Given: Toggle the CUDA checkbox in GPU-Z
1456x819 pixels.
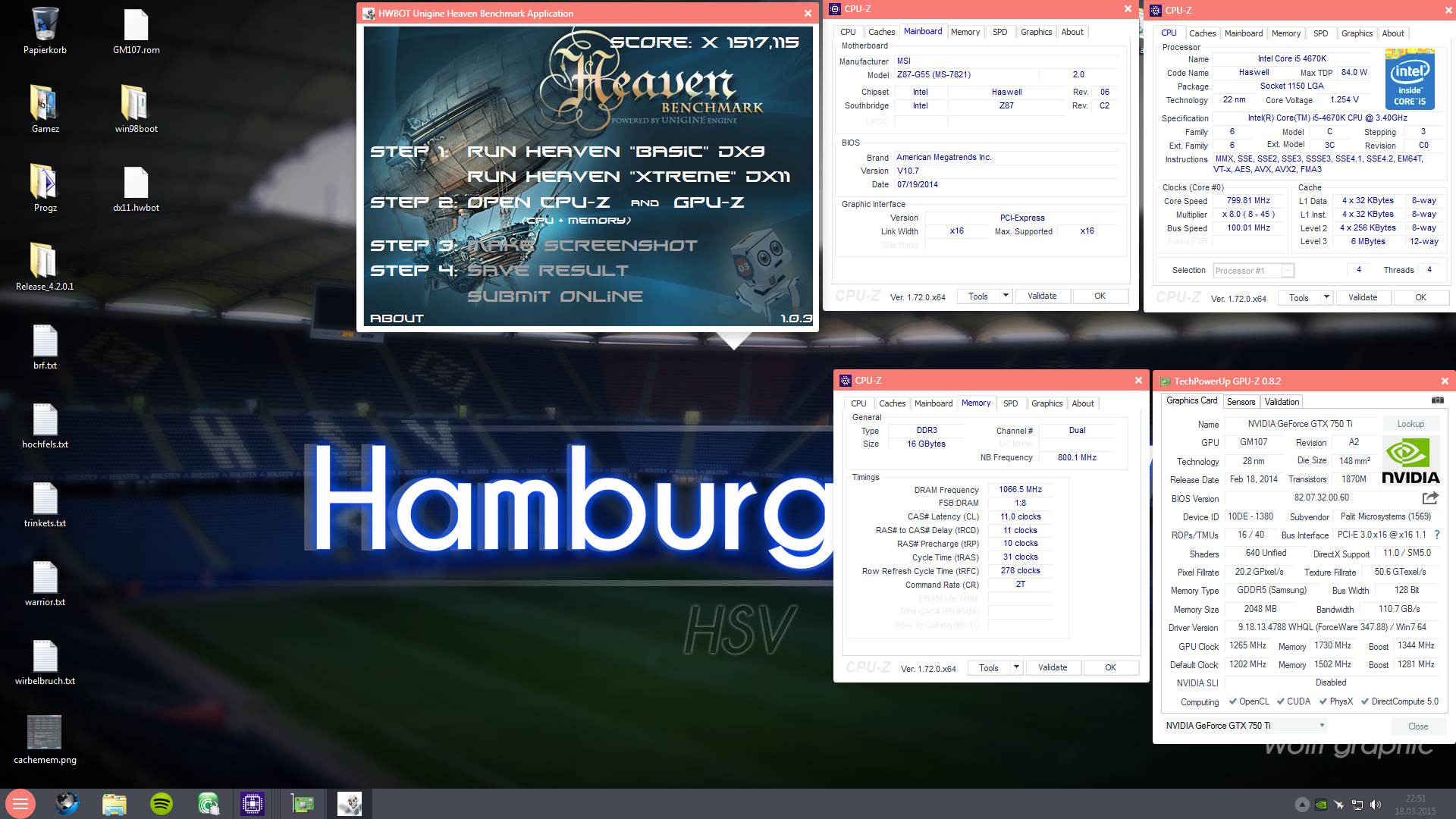Looking at the screenshot, I should [1281, 701].
